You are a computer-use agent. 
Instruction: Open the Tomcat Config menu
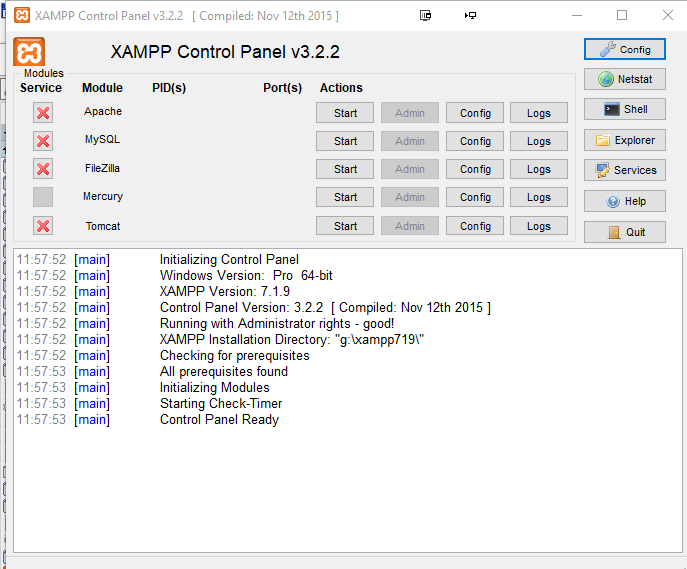click(475, 226)
